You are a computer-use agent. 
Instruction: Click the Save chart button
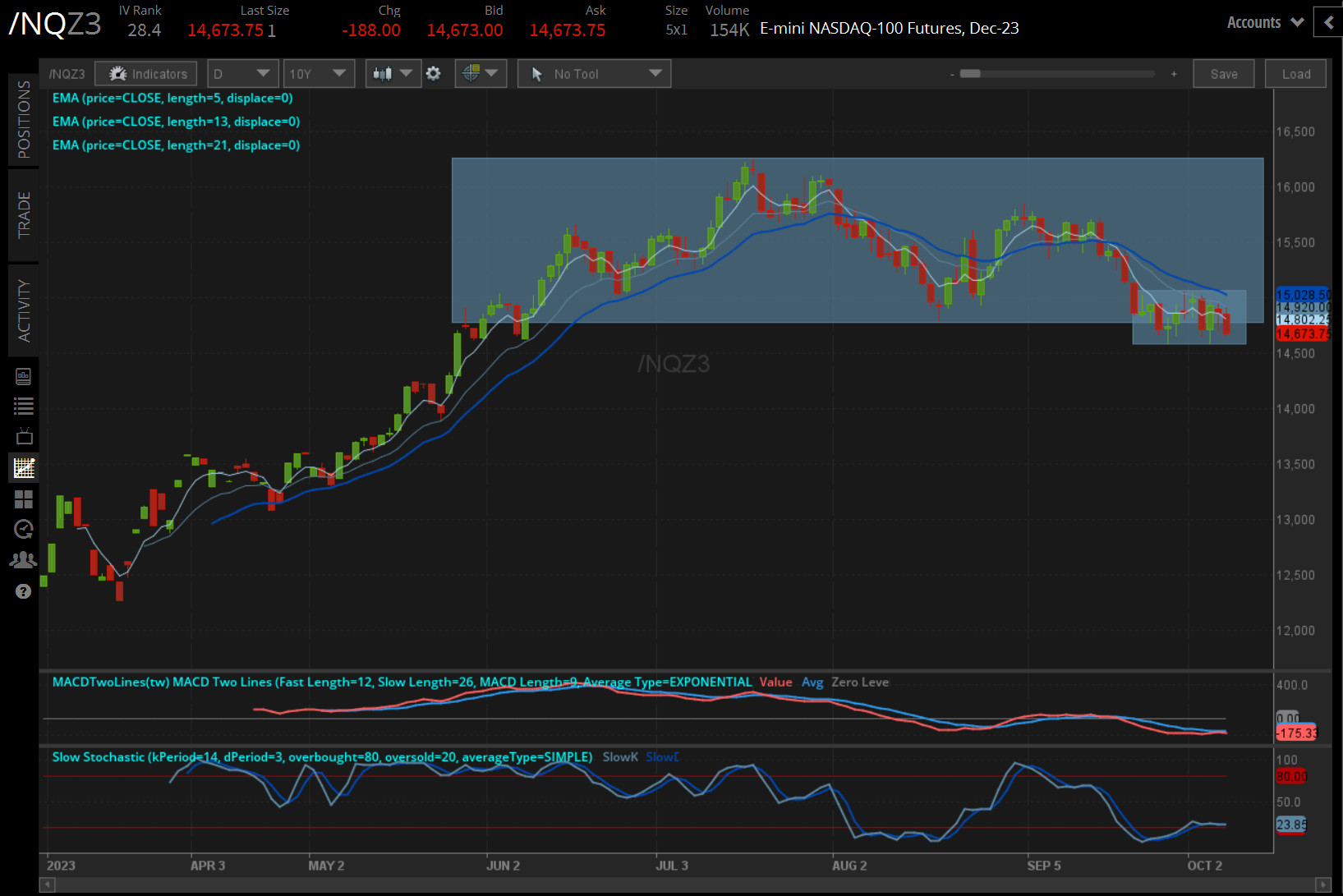pyautogui.click(x=1223, y=74)
